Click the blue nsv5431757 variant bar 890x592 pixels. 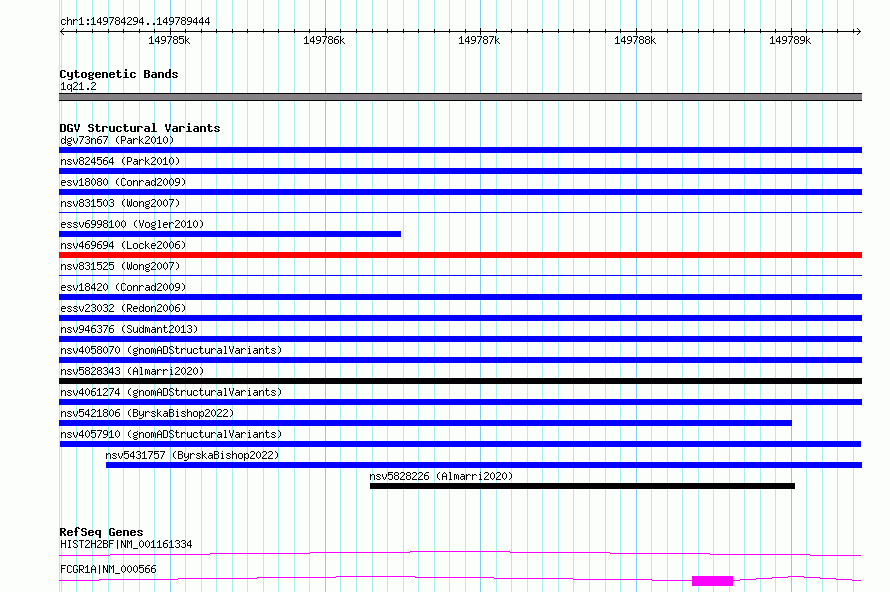484,465
